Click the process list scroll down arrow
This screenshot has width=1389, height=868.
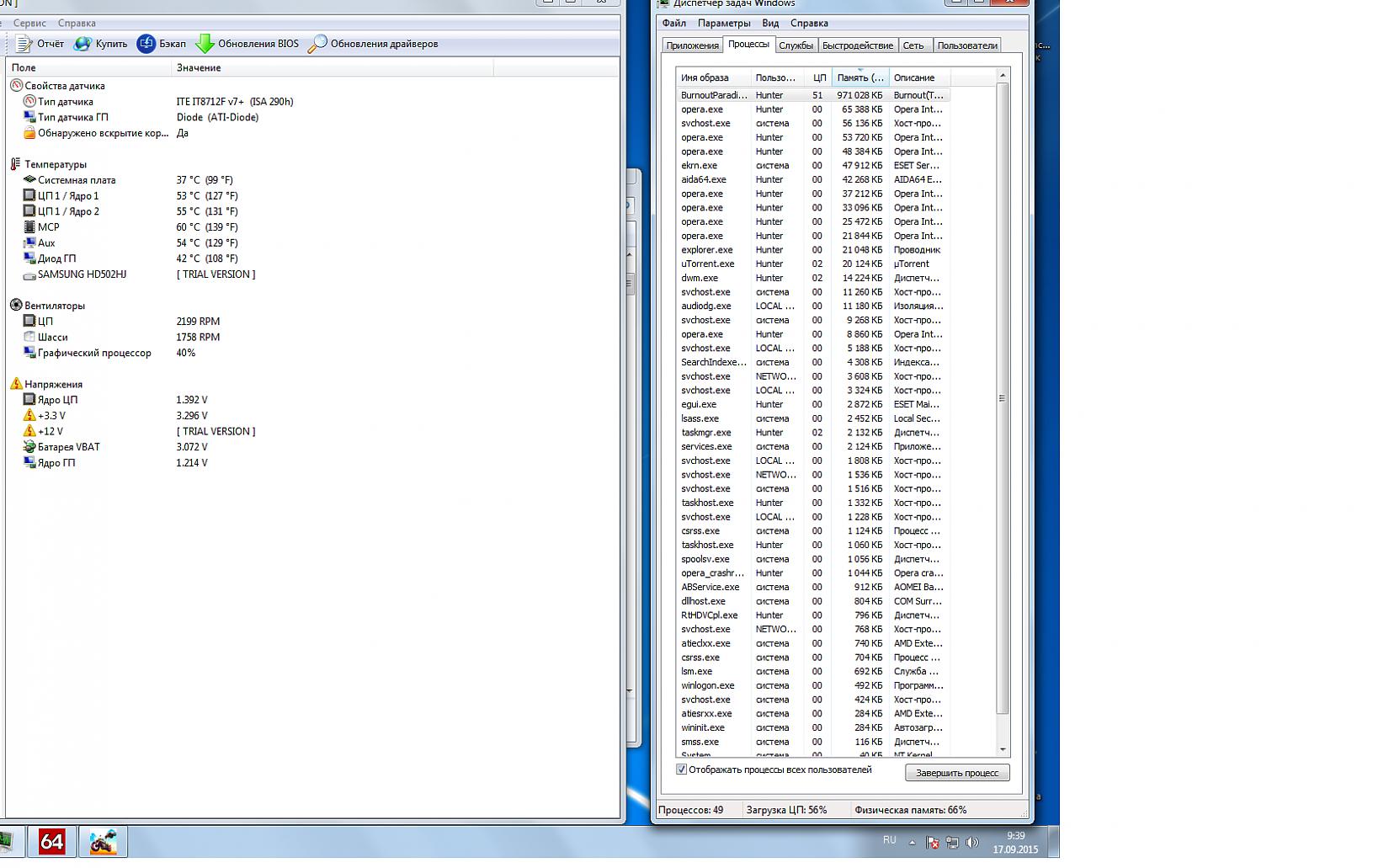click(x=1003, y=749)
